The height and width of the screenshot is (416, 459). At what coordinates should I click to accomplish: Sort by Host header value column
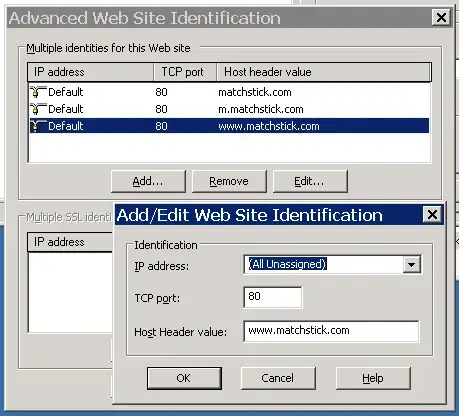pyautogui.click(x=324, y=72)
